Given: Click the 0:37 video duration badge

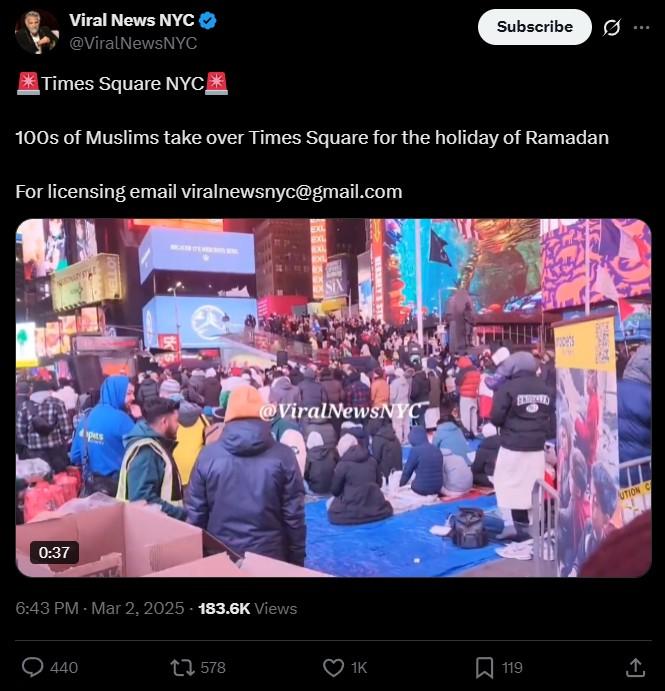Looking at the screenshot, I should point(54,552).
